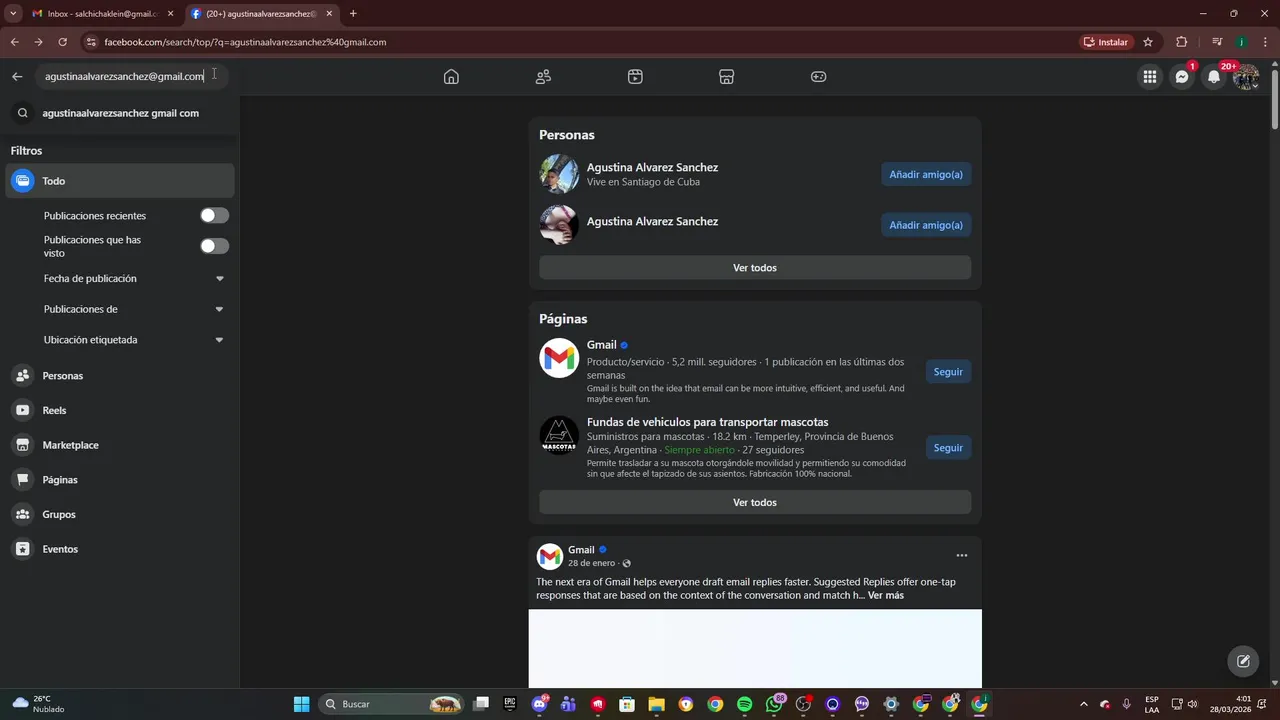Click the back arrow beside the Facebook search box

click(x=17, y=77)
